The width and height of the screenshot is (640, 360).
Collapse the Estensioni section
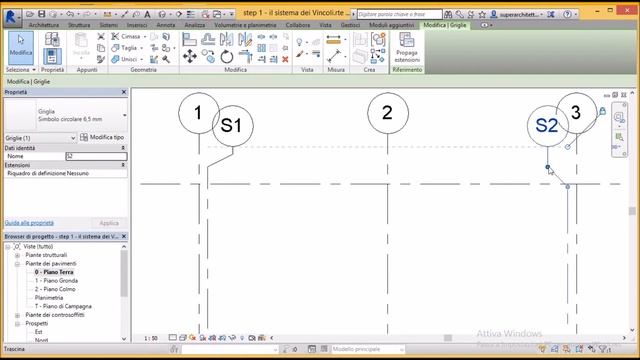point(123,165)
